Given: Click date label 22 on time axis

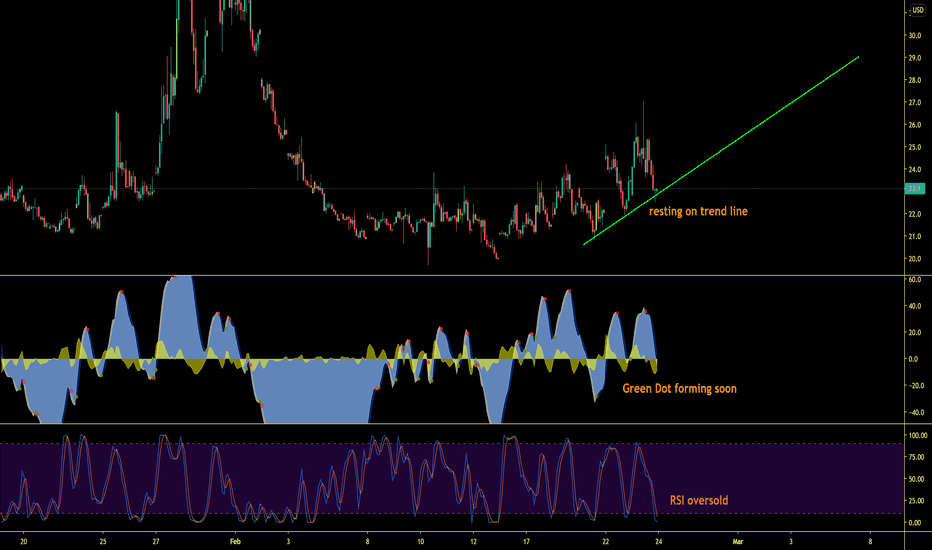Looking at the screenshot, I should point(606,542).
